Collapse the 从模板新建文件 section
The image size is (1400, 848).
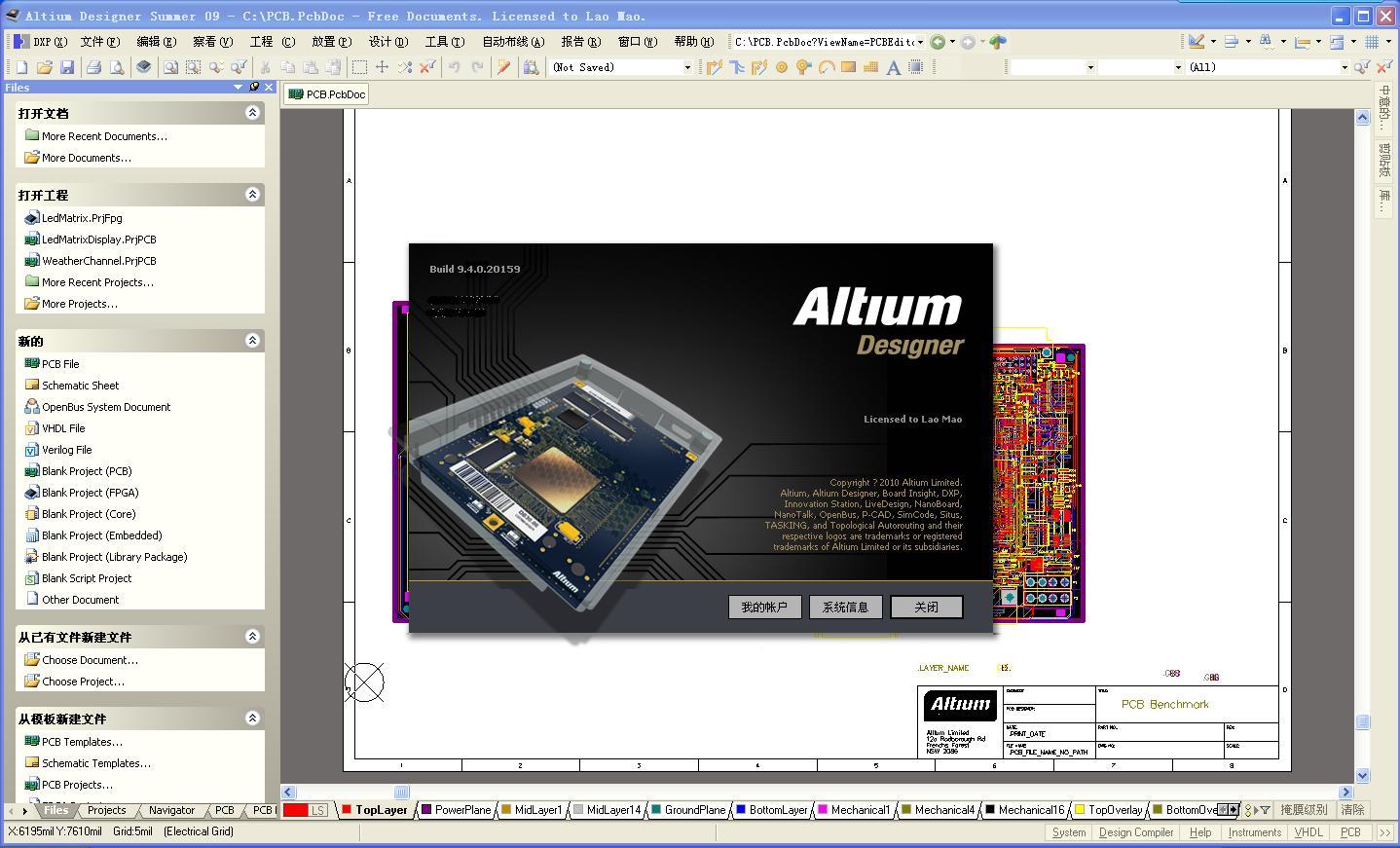[252, 719]
